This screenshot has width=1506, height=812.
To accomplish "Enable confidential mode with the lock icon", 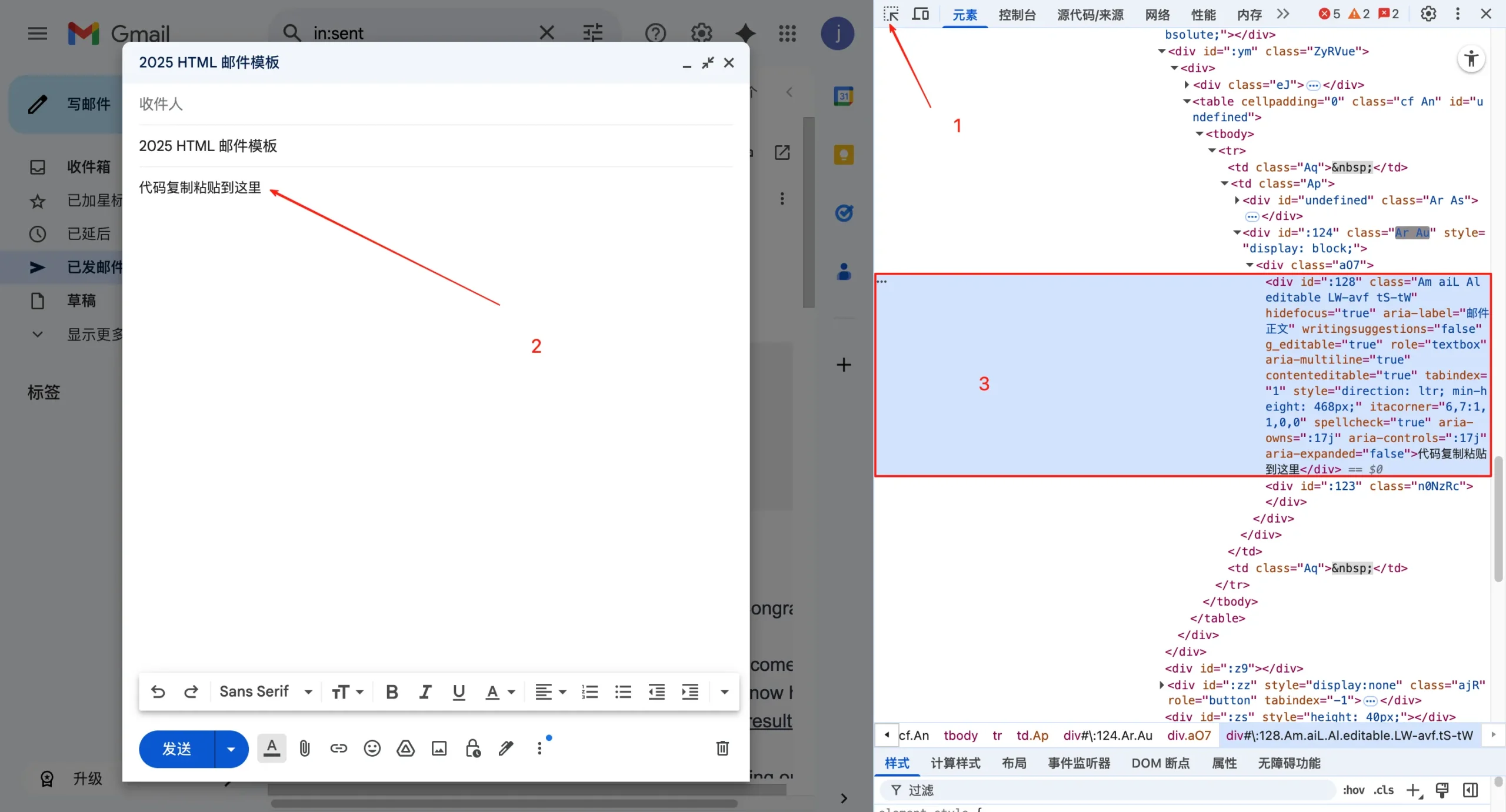I will click(473, 748).
